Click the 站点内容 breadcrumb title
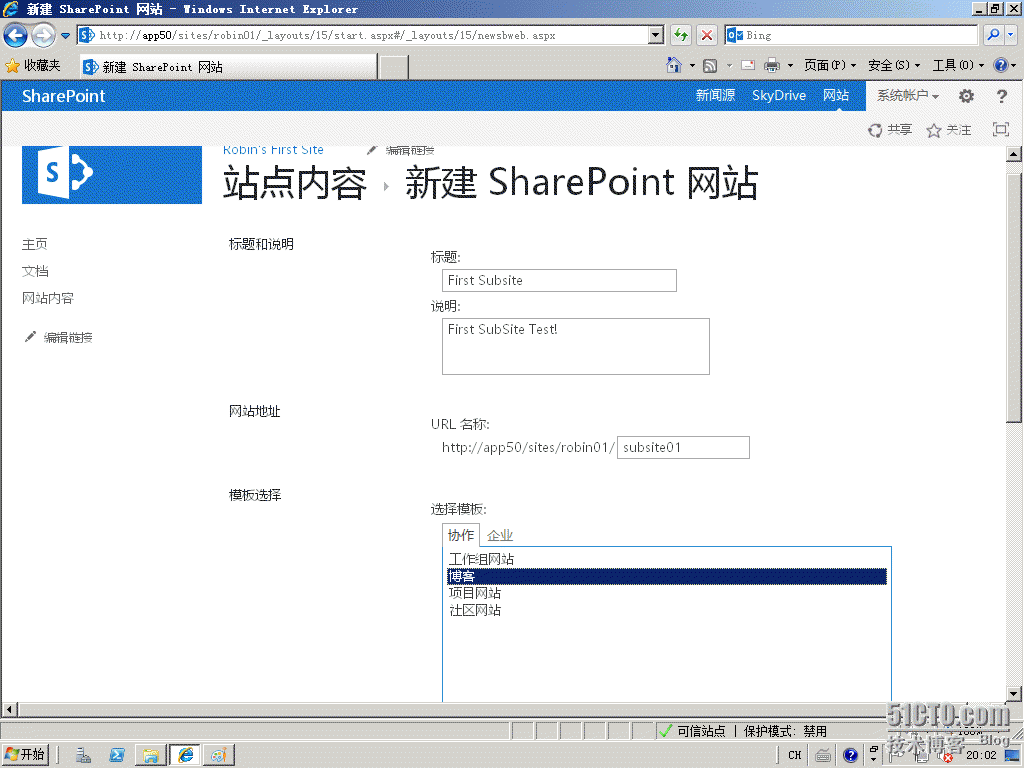 tap(295, 183)
